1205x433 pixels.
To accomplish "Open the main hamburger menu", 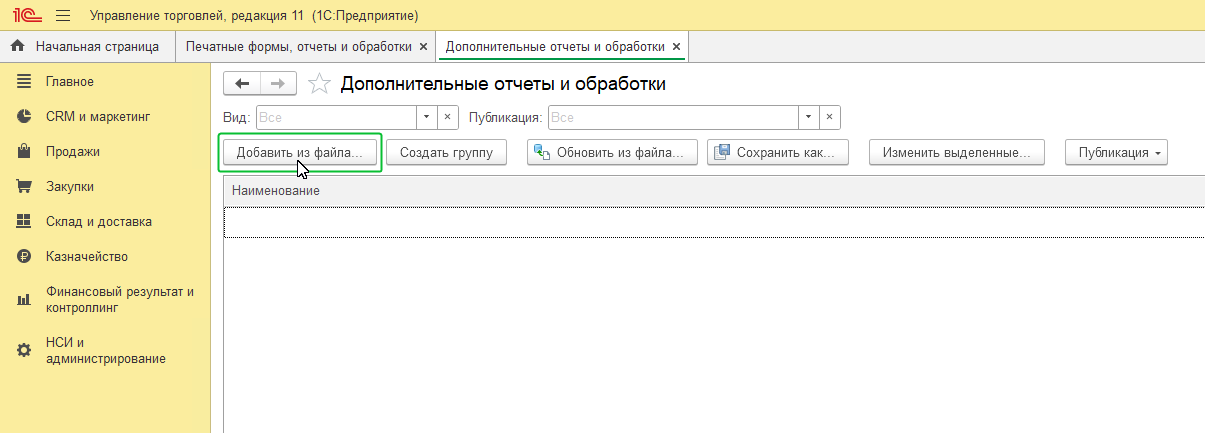I will [62, 16].
